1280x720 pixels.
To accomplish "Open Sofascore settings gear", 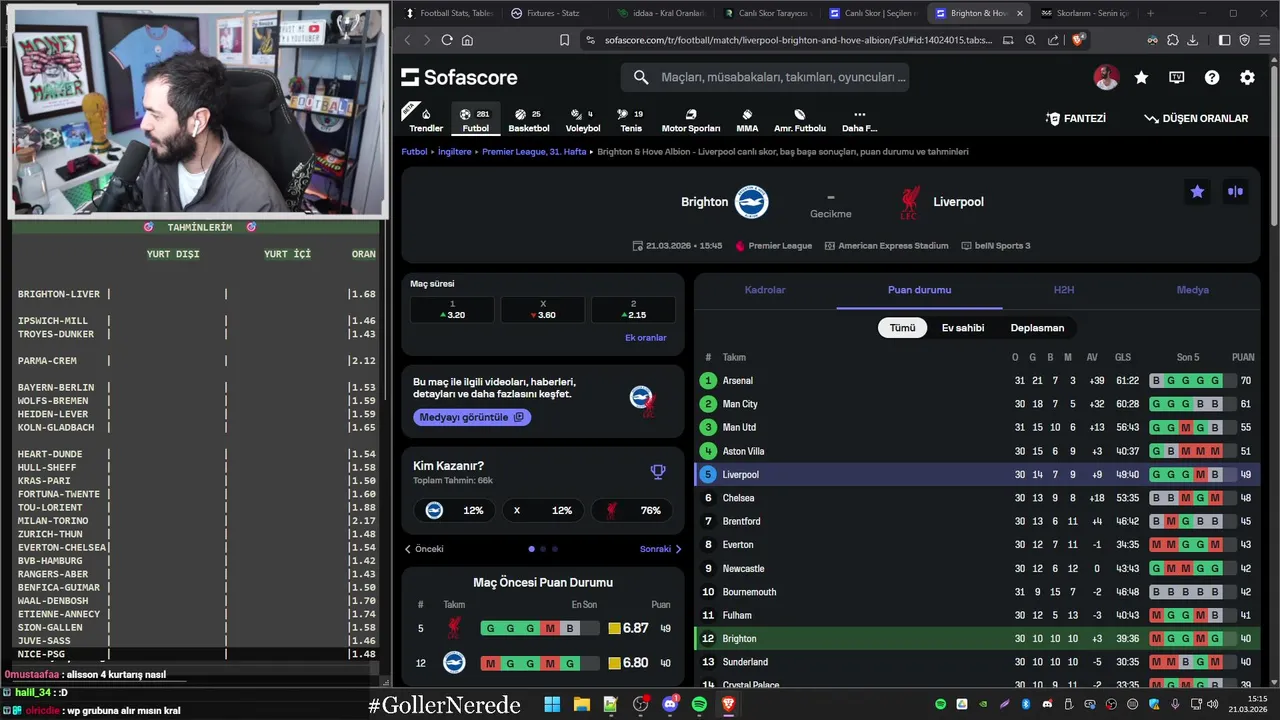I will pos(1247,77).
